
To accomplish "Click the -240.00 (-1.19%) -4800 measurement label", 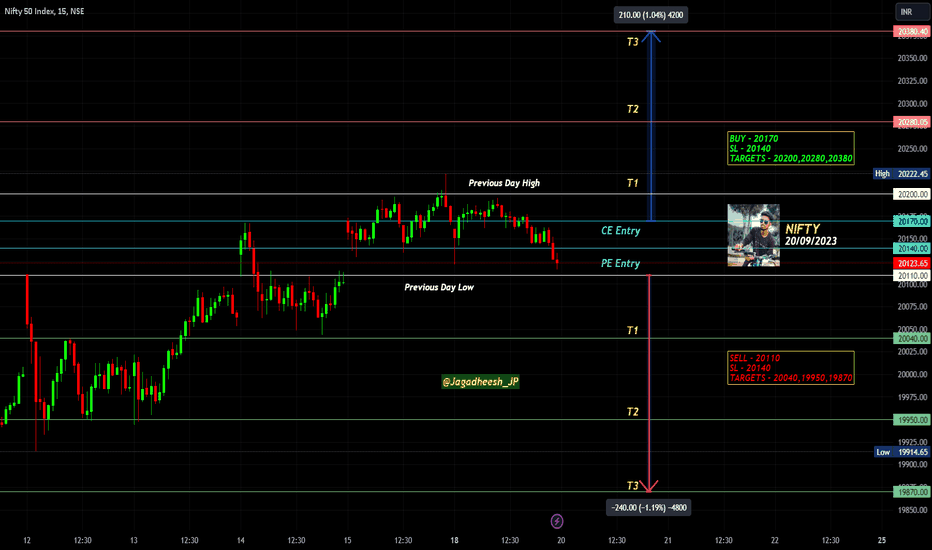I will tap(648, 508).
